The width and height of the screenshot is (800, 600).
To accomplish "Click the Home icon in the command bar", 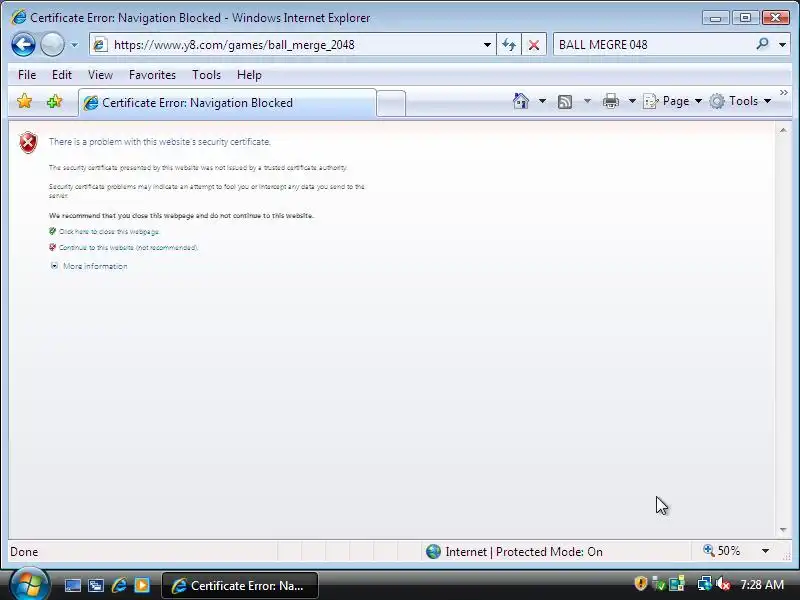I will (x=520, y=101).
